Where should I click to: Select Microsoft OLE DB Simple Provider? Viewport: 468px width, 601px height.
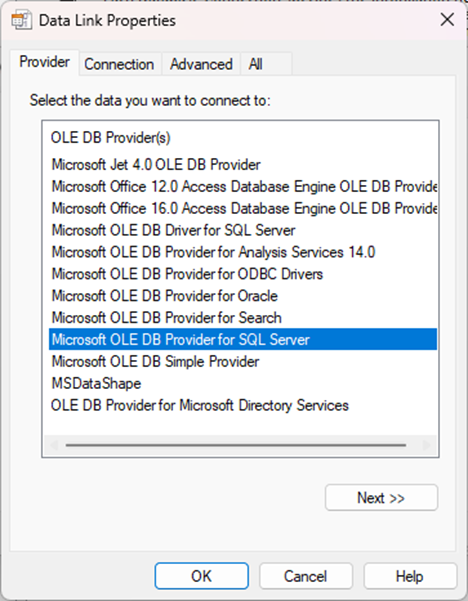(x=155, y=361)
